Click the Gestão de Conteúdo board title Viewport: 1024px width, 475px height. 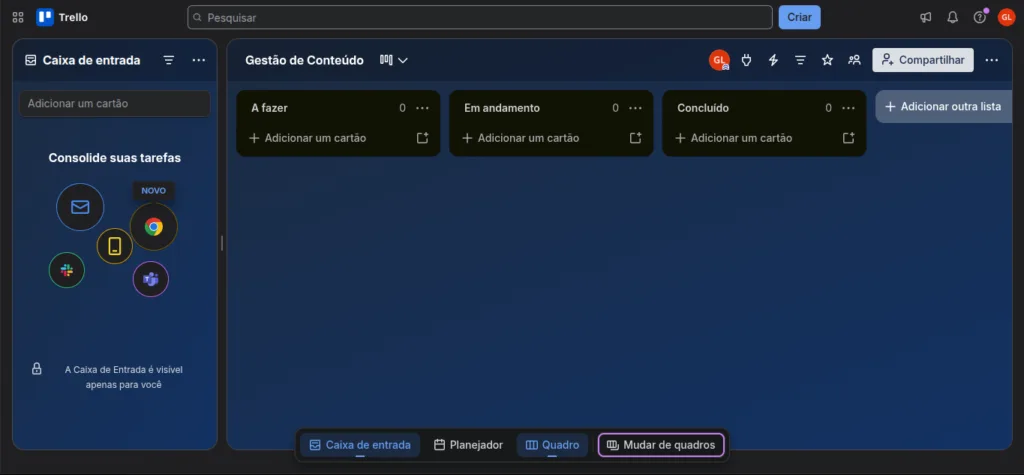click(304, 60)
